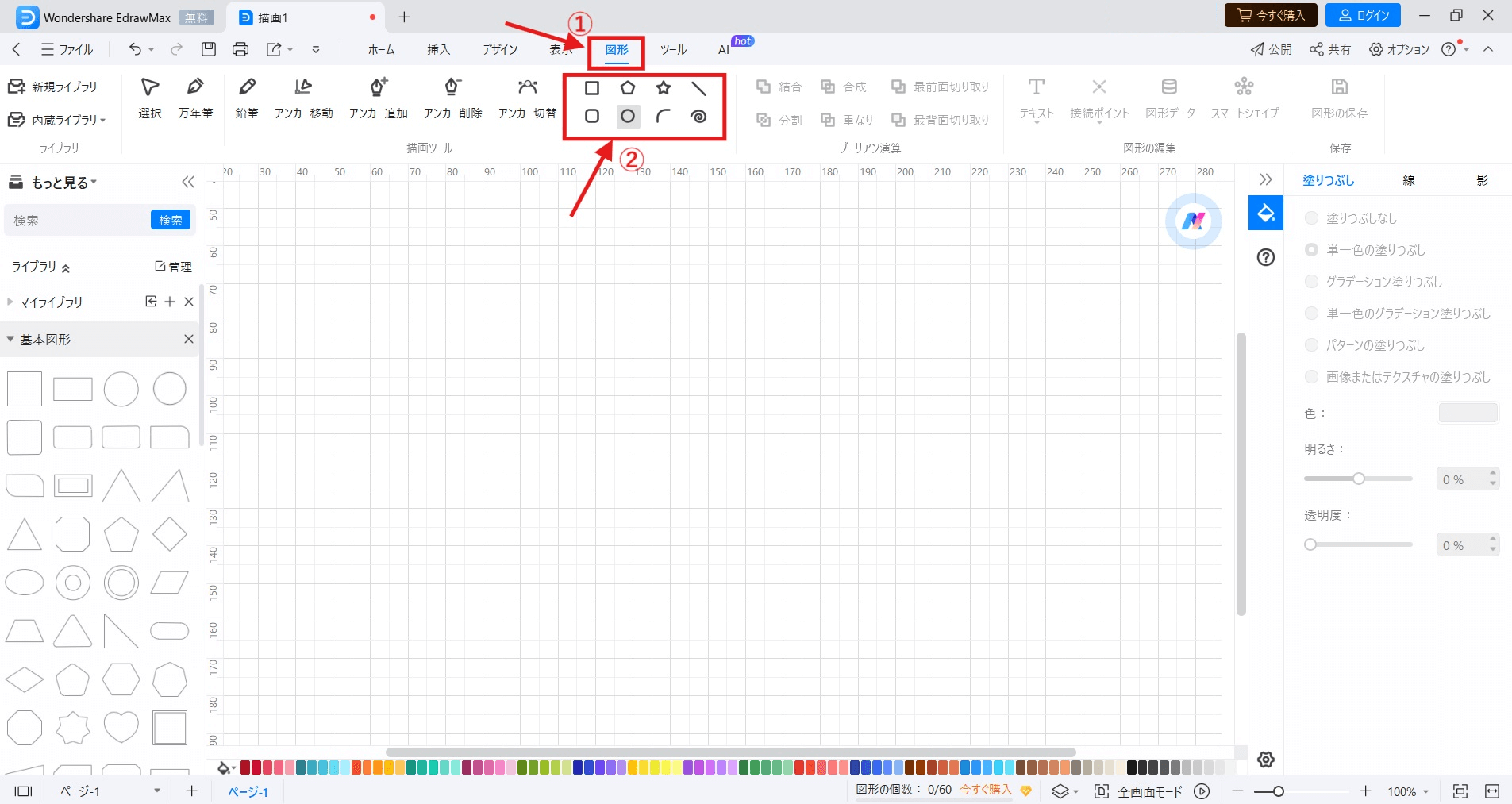The height and width of the screenshot is (804, 1512).
Task: Open the ホーム ribbon tab
Action: [381, 49]
